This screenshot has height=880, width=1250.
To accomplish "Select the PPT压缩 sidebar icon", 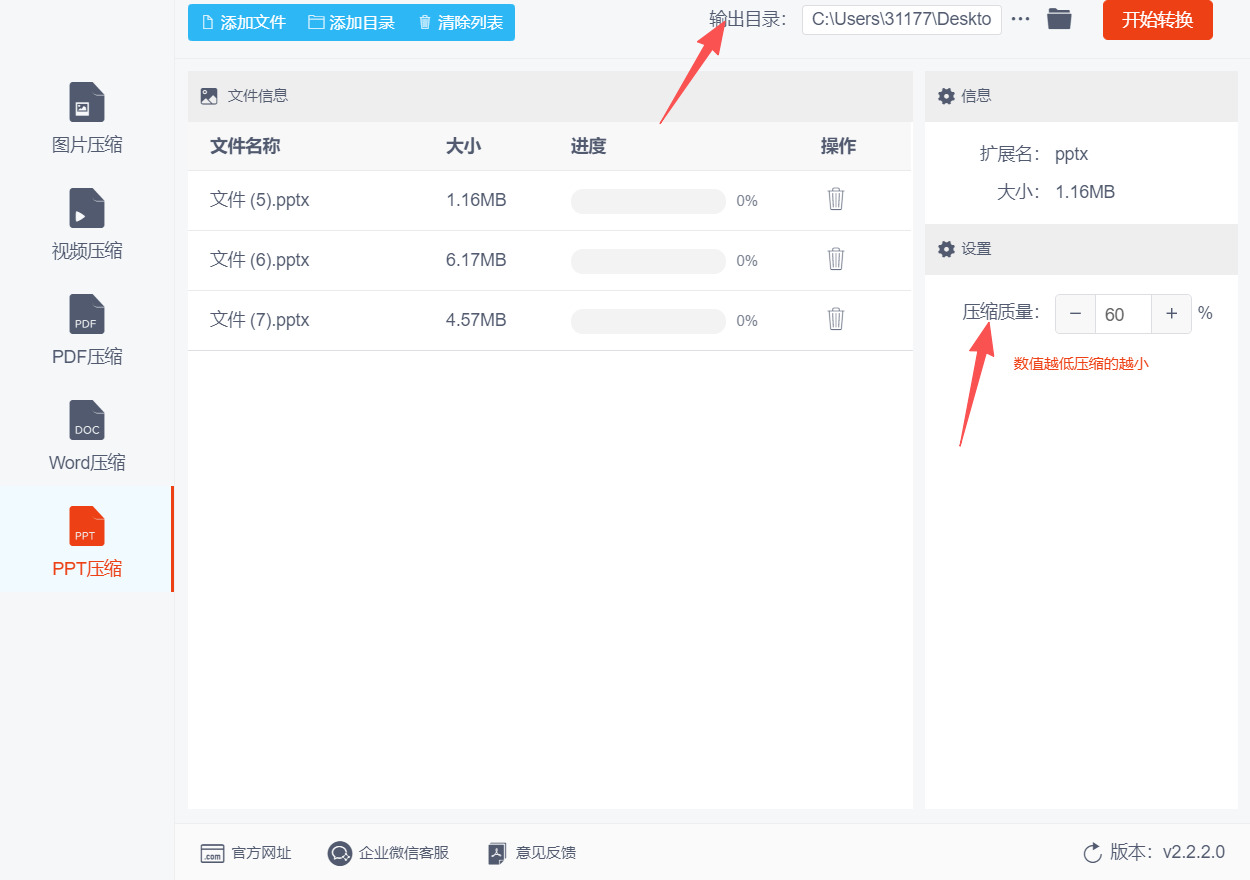I will 87,526.
